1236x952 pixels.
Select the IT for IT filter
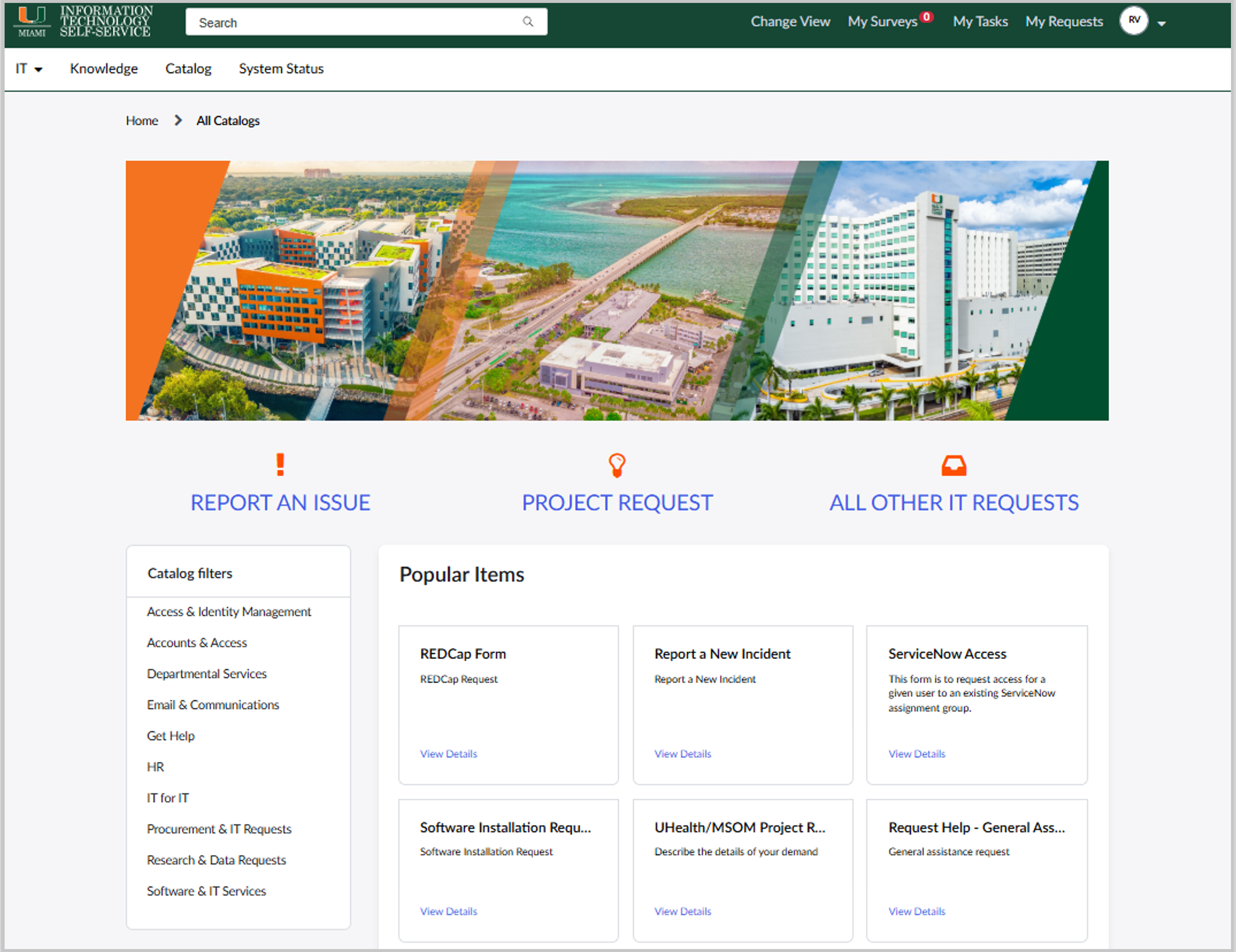point(168,798)
